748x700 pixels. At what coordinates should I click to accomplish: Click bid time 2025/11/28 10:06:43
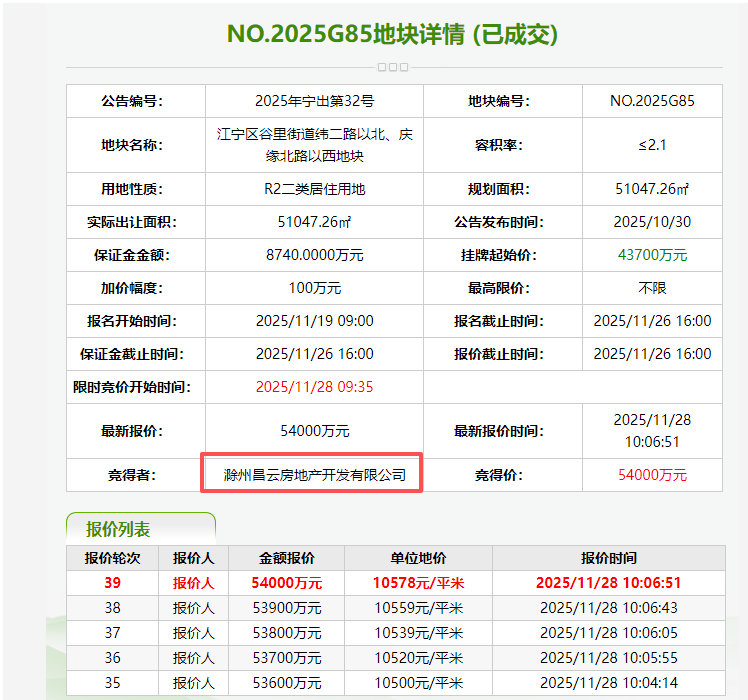(x=609, y=608)
